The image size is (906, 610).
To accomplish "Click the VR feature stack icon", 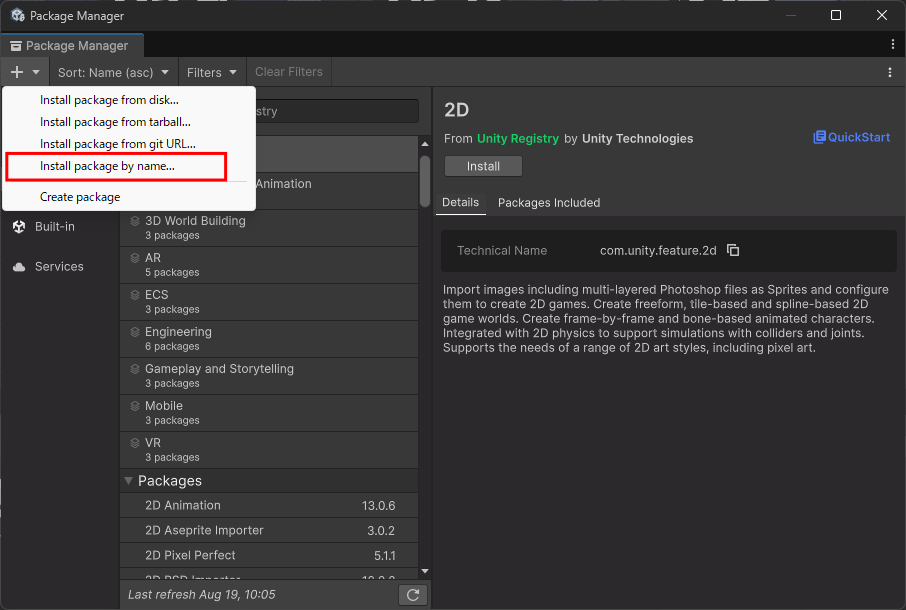I will click(x=135, y=442).
